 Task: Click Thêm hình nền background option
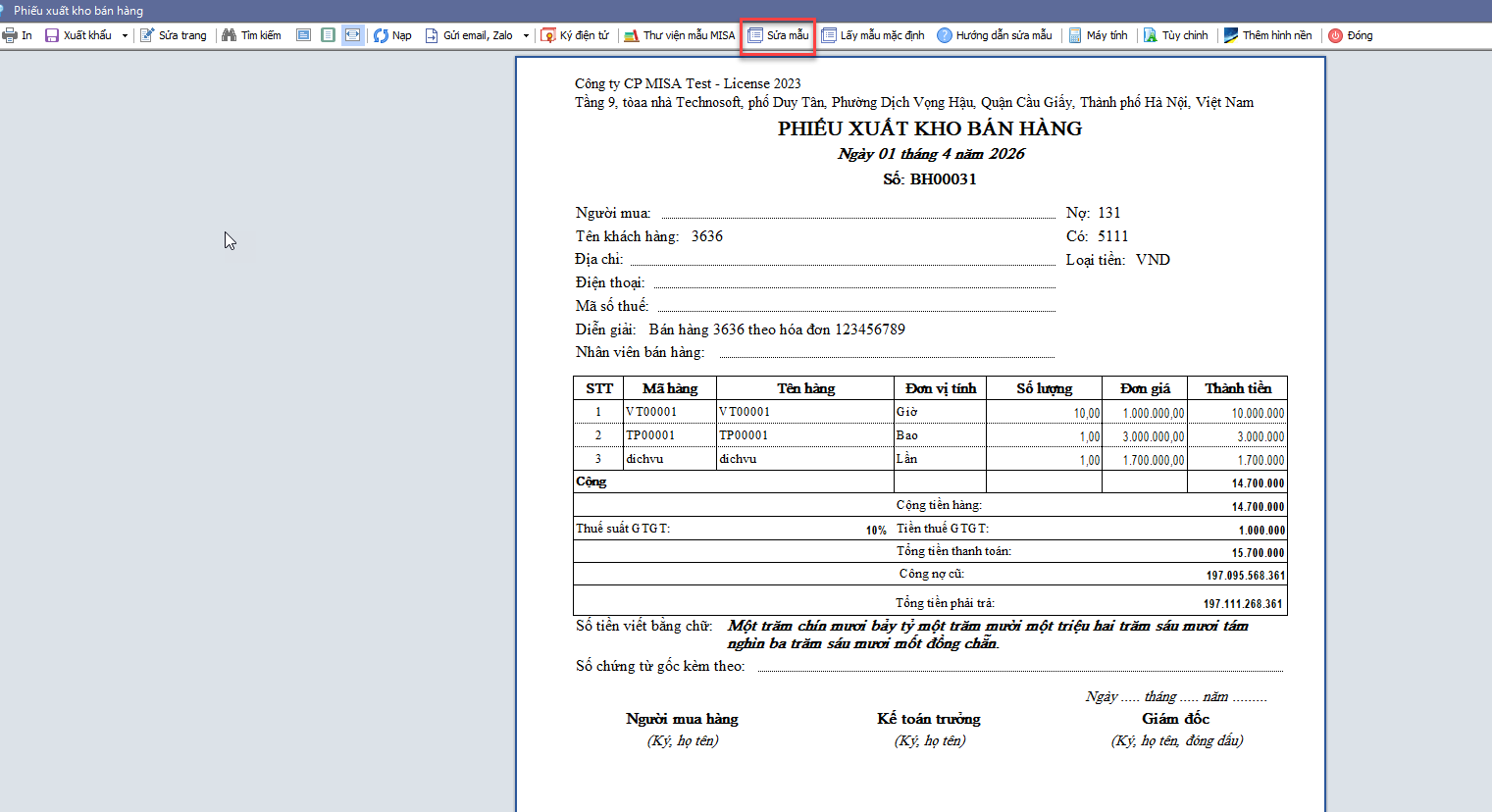[1267, 35]
